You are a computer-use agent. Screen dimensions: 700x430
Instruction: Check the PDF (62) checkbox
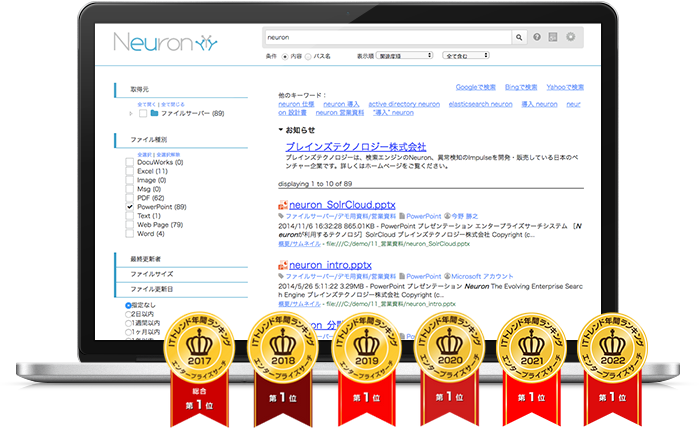pyautogui.click(x=129, y=198)
